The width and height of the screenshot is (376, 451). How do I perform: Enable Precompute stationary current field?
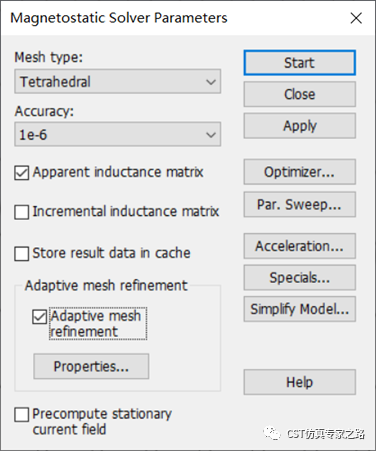(x=22, y=415)
